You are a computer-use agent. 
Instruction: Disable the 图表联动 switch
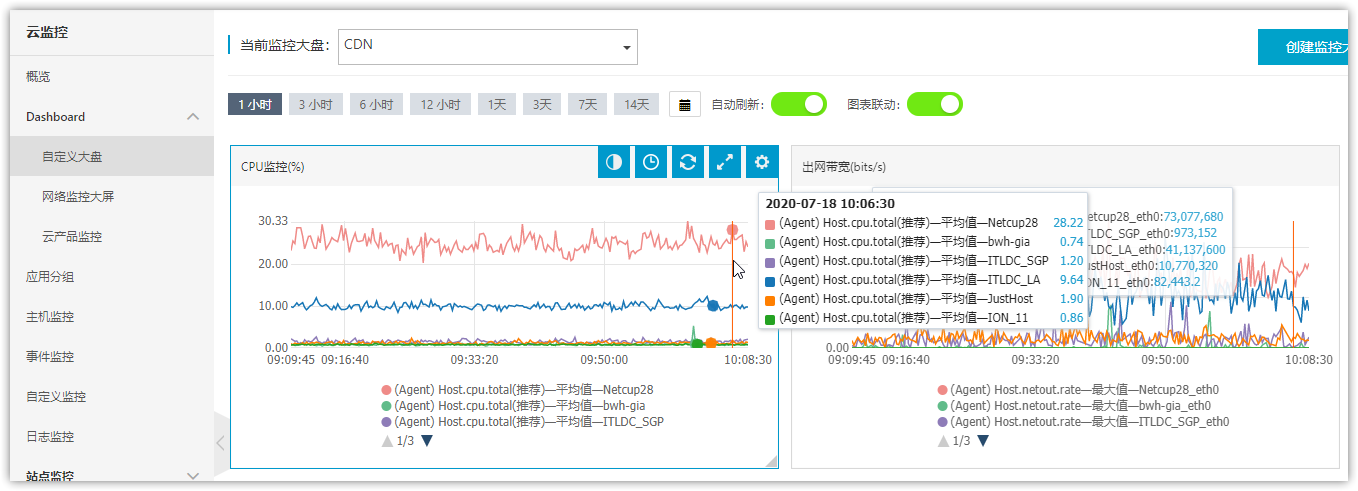click(x=935, y=104)
